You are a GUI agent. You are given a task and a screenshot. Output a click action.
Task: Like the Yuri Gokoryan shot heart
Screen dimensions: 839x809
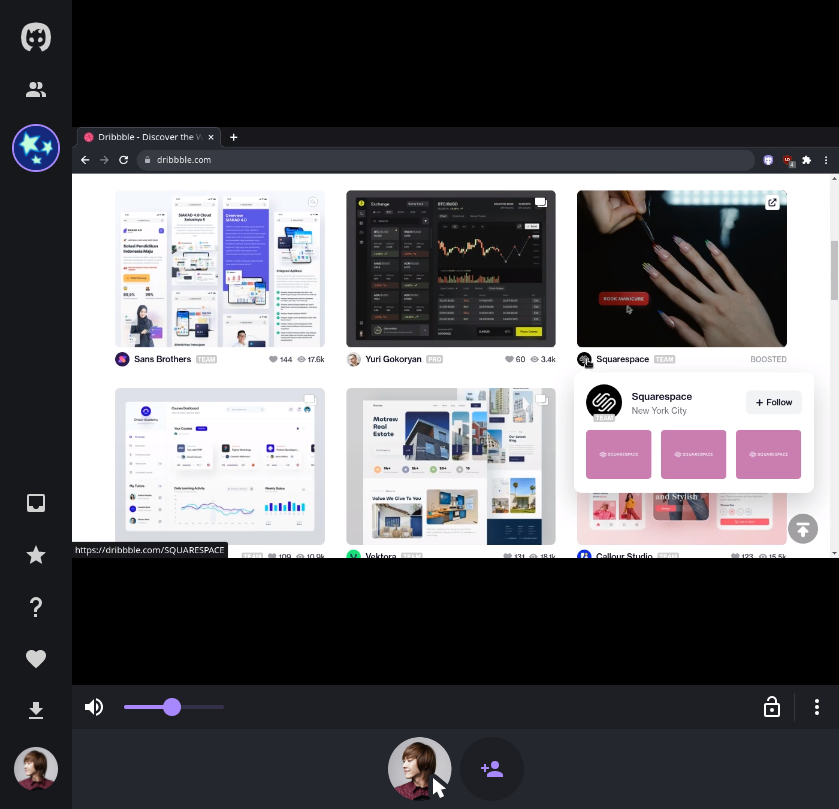(509, 360)
